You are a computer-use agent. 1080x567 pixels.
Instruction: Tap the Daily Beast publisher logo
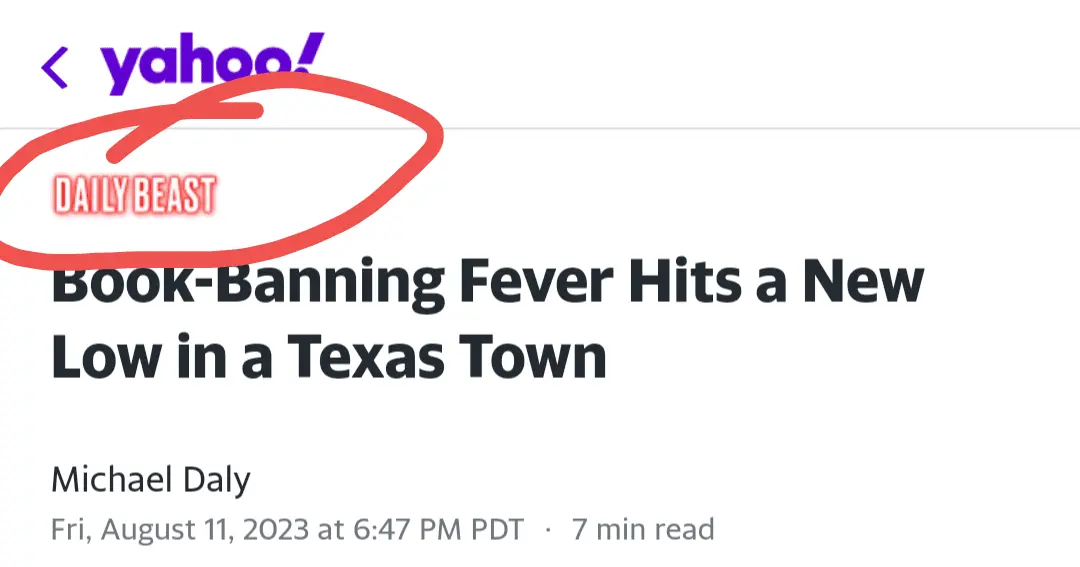pos(135,196)
